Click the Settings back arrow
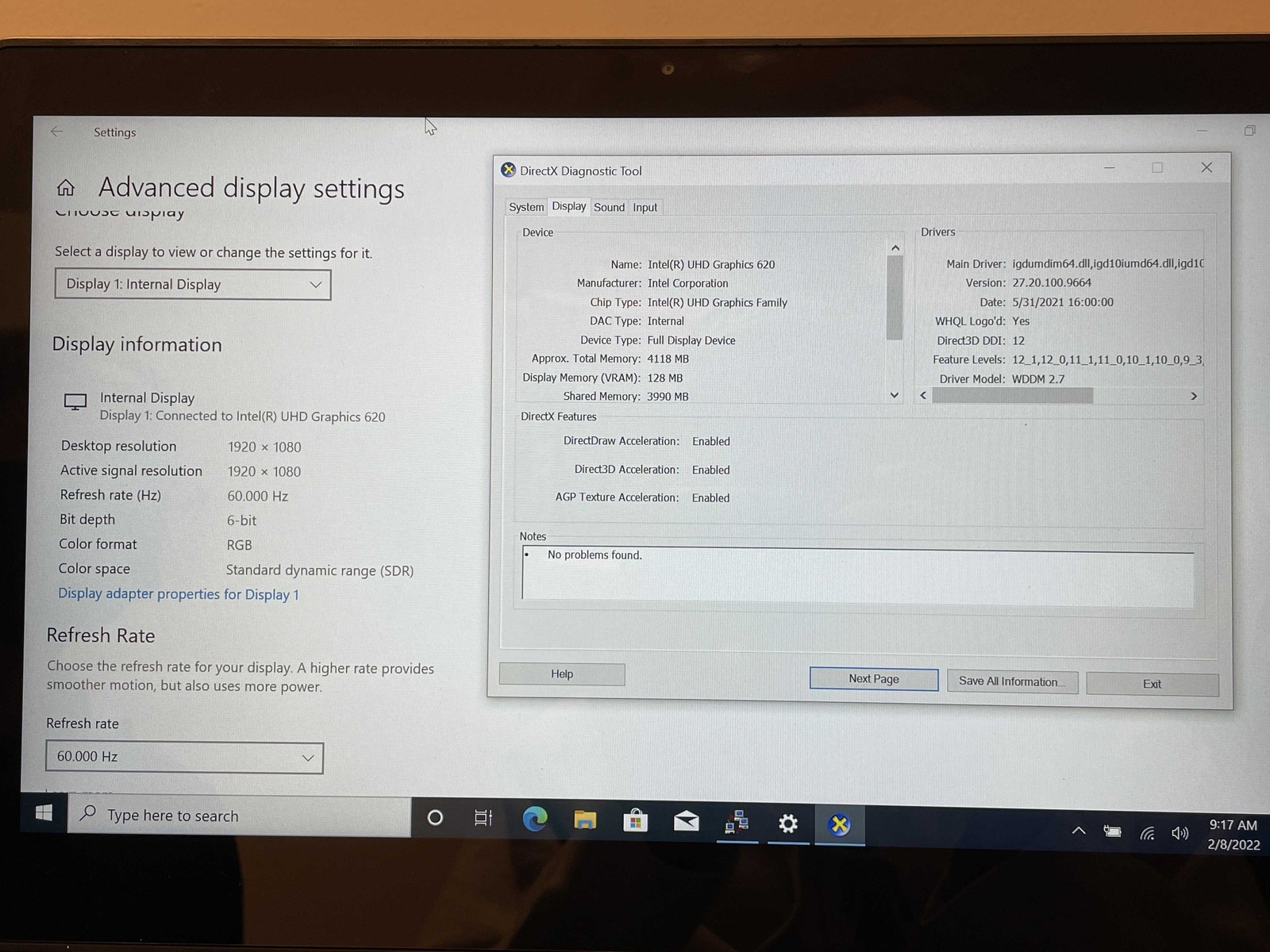Screen dimensions: 1270x952 point(57,132)
